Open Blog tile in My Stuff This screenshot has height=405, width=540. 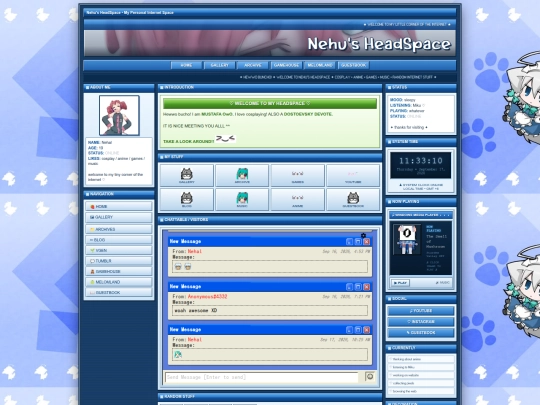coord(187,199)
